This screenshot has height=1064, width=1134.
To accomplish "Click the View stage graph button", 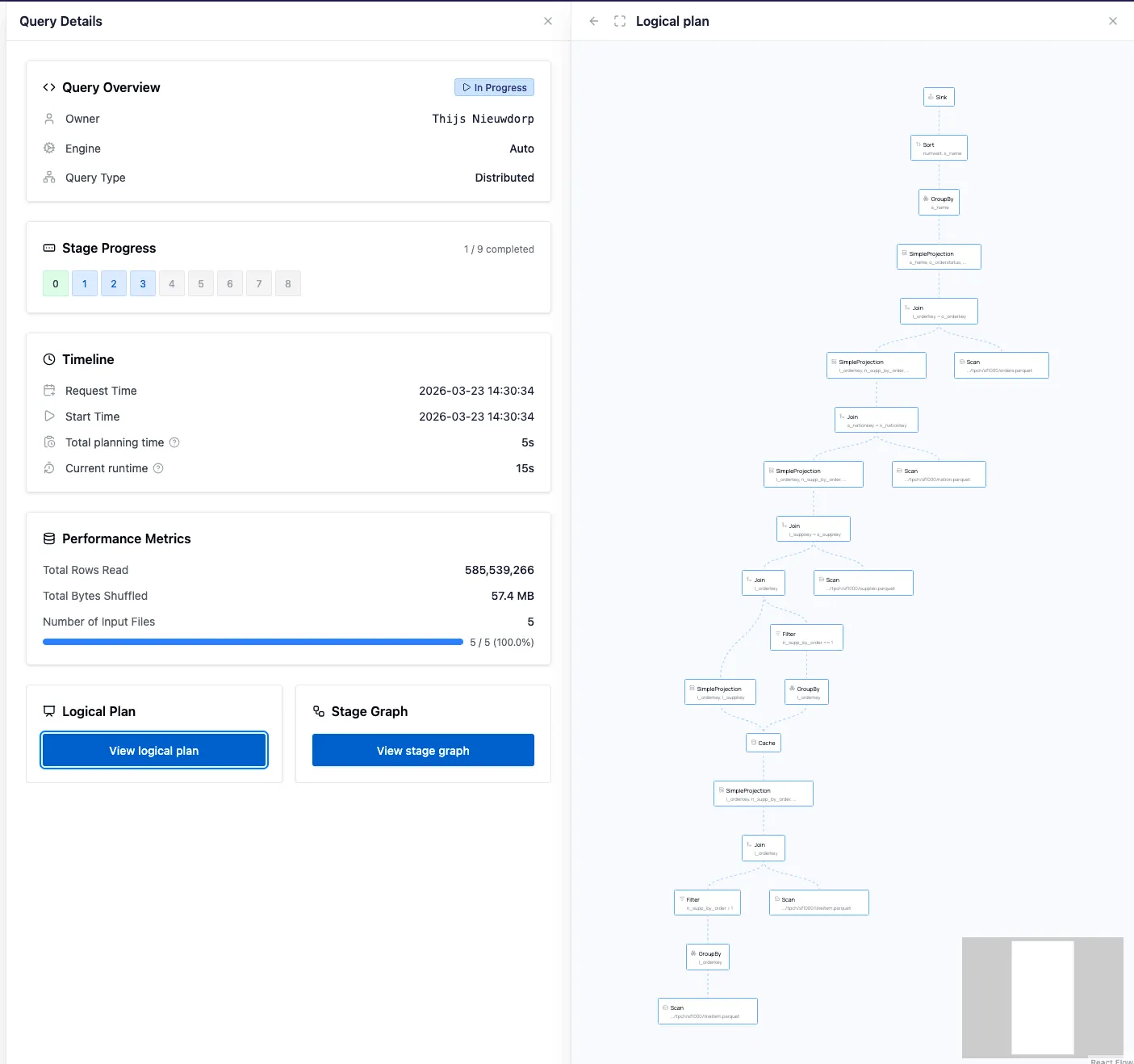I will pyautogui.click(x=422, y=750).
